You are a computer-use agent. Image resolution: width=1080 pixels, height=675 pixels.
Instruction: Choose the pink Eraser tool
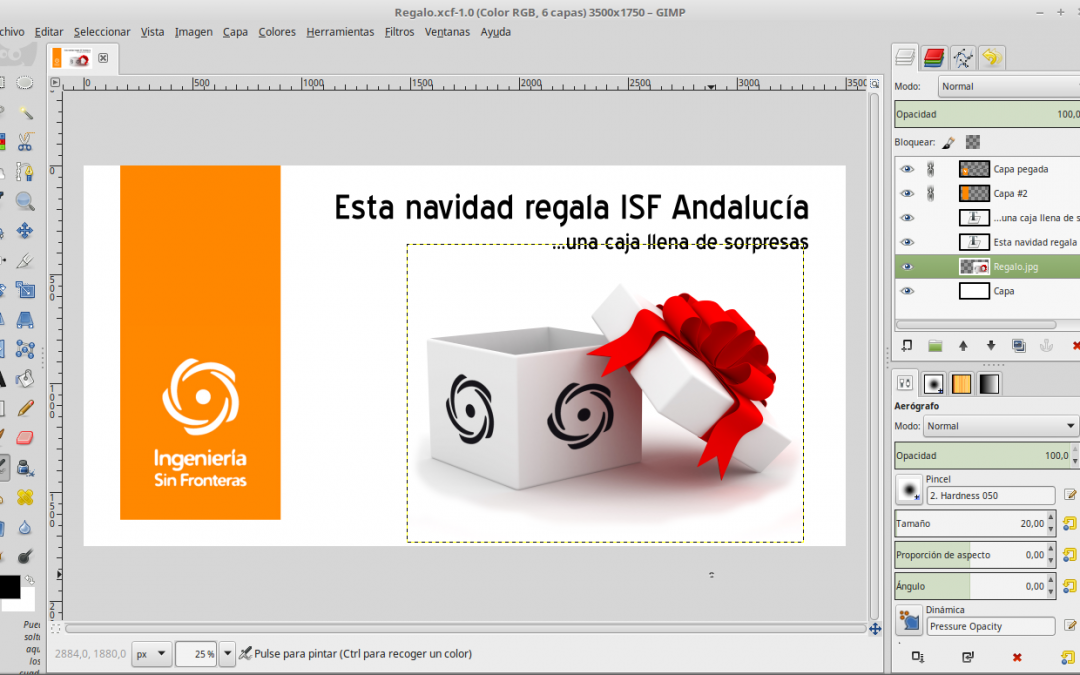[x=25, y=437]
